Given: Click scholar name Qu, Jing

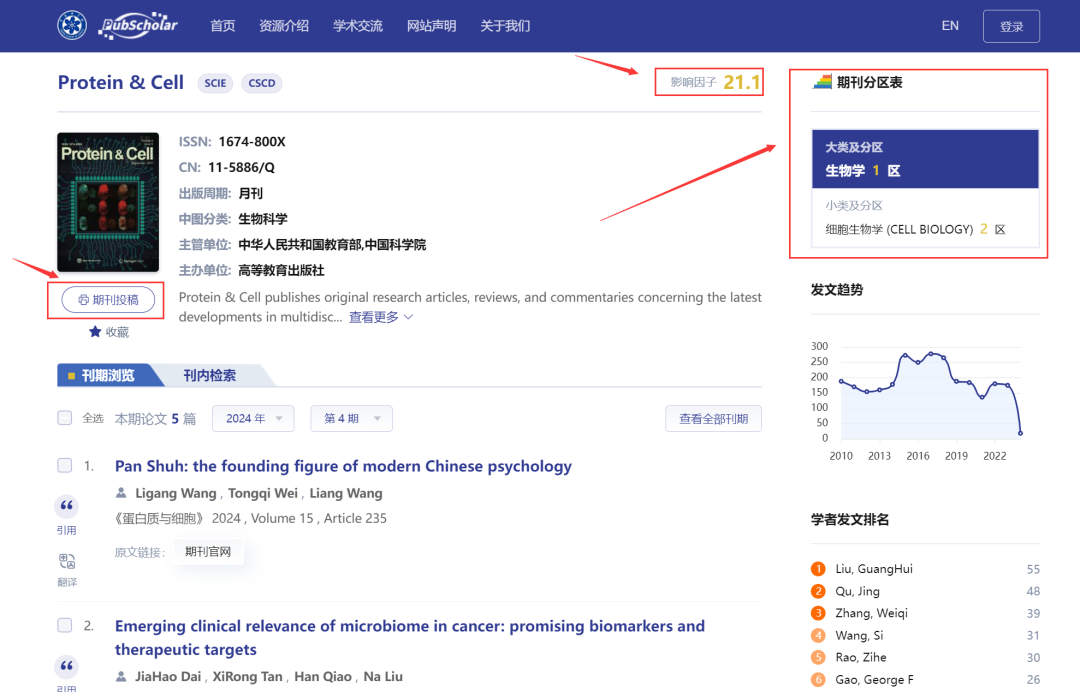Looking at the screenshot, I should pos(858,591).
